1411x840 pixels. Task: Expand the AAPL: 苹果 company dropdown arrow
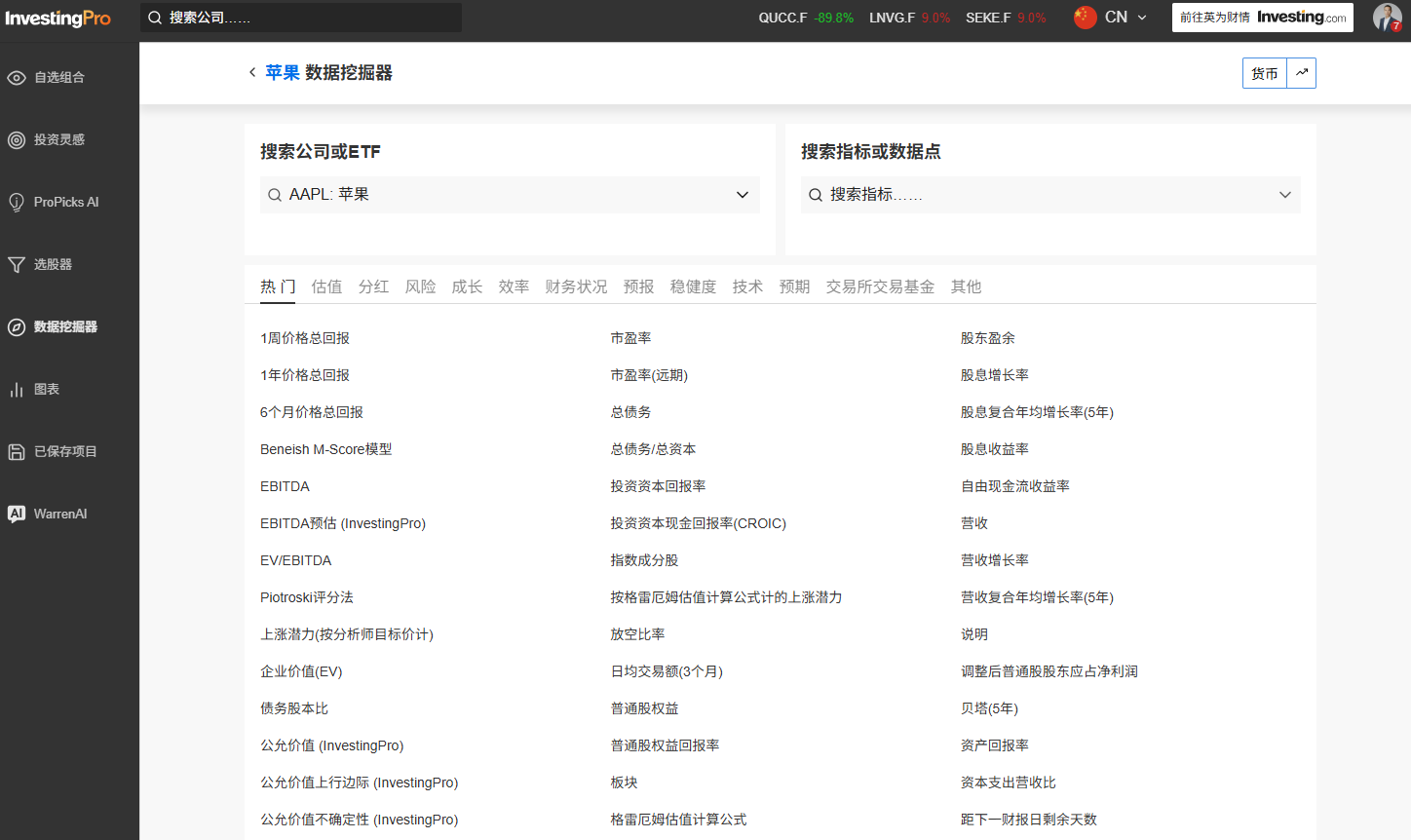(x=743, y=195)
